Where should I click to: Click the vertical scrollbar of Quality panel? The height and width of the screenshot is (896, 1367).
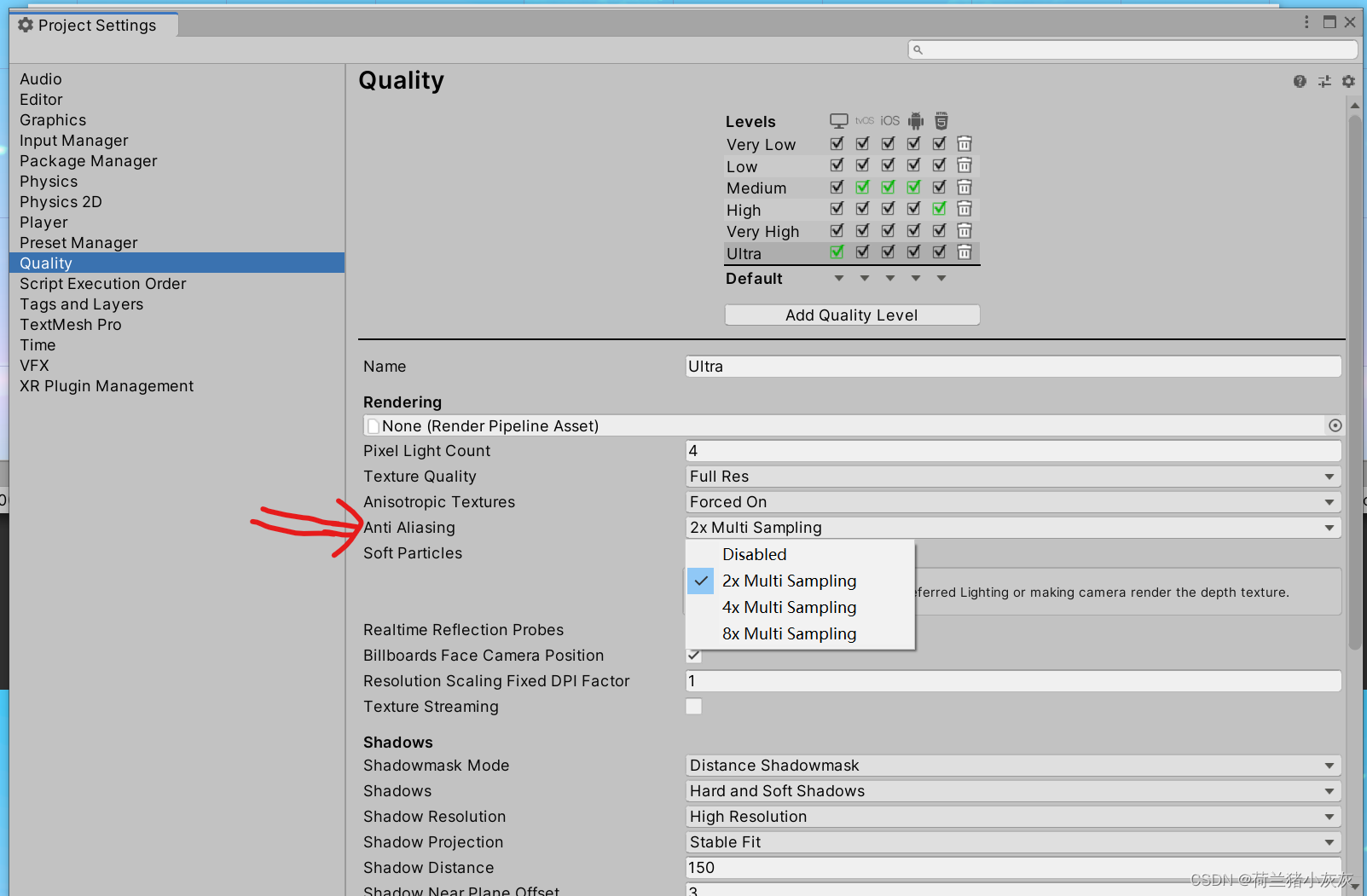click(1354, 382)
